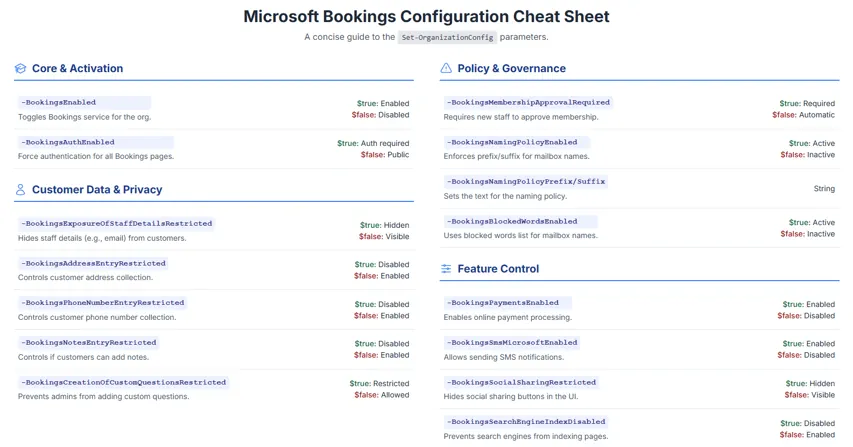
Task: Click description 'Toggles Bookings service for the org.'
Action: coord(85,117)
